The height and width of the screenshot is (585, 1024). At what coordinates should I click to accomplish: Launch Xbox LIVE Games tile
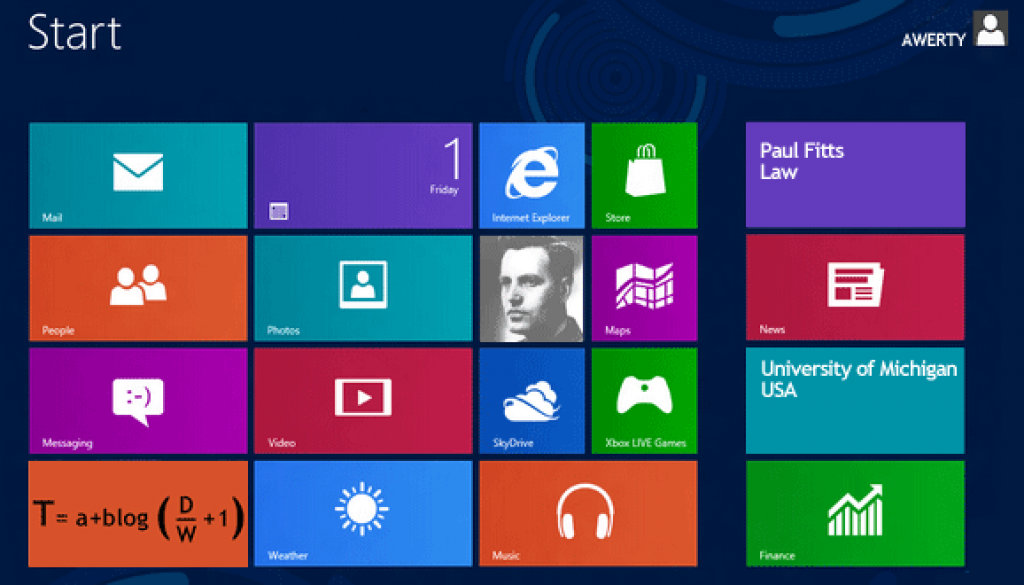[645, 401]
